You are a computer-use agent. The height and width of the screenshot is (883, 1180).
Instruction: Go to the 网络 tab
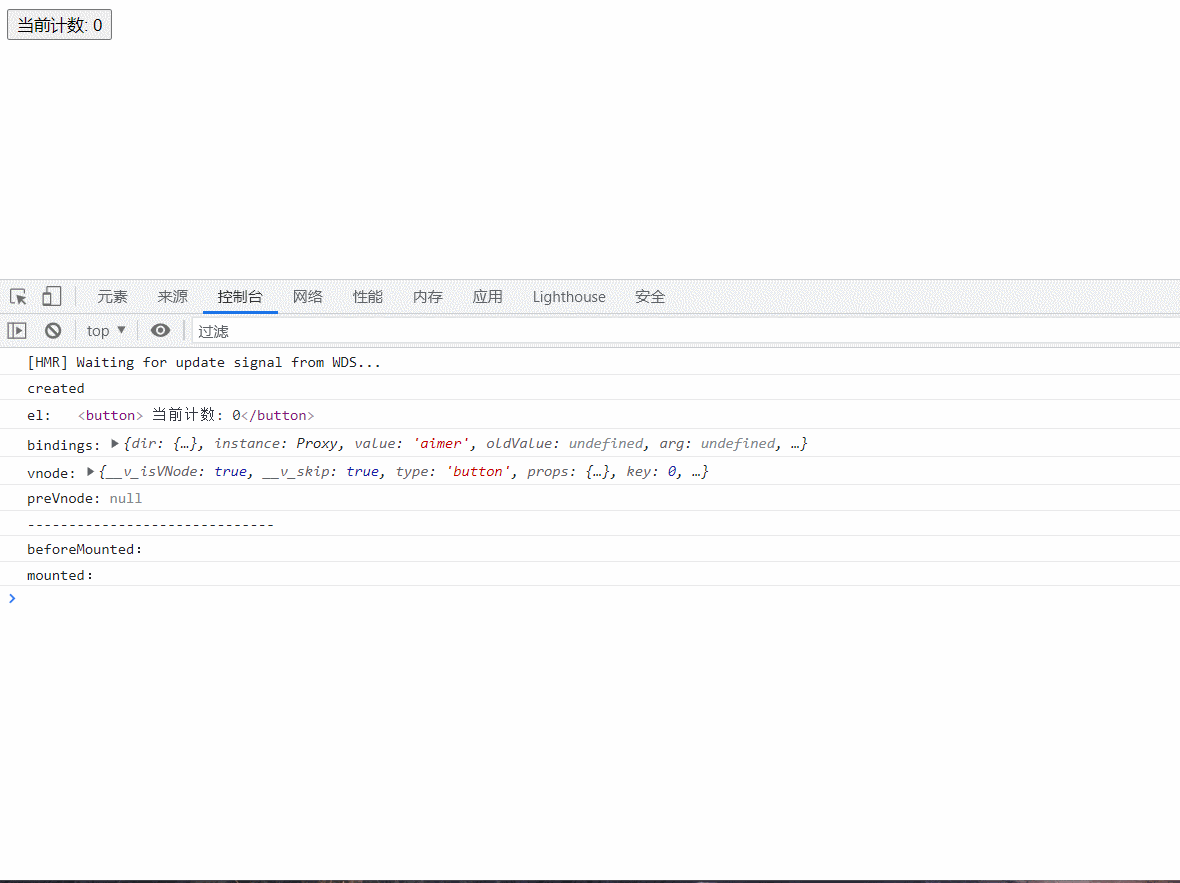[308, 297]
